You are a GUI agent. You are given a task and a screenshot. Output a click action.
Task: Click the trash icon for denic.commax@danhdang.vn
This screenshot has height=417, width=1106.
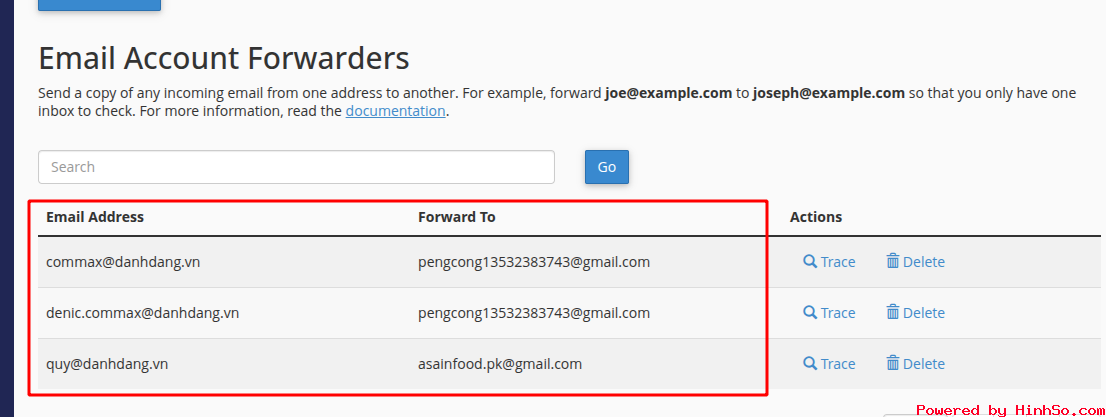coord(893,313)
